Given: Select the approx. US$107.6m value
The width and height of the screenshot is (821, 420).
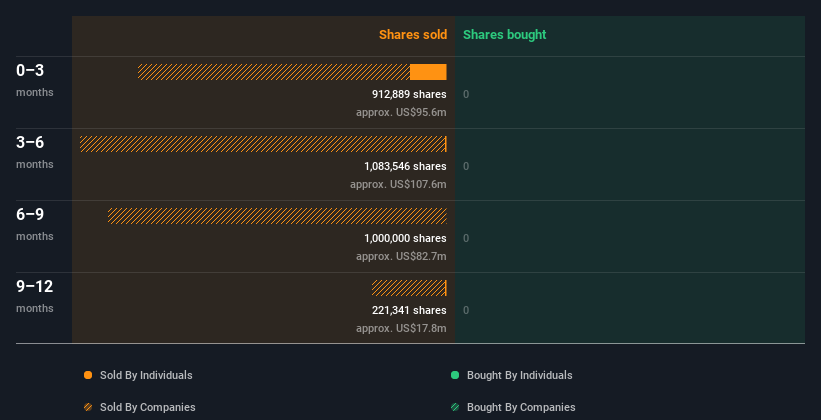Looking at the screenshot, I should point(398,185).
